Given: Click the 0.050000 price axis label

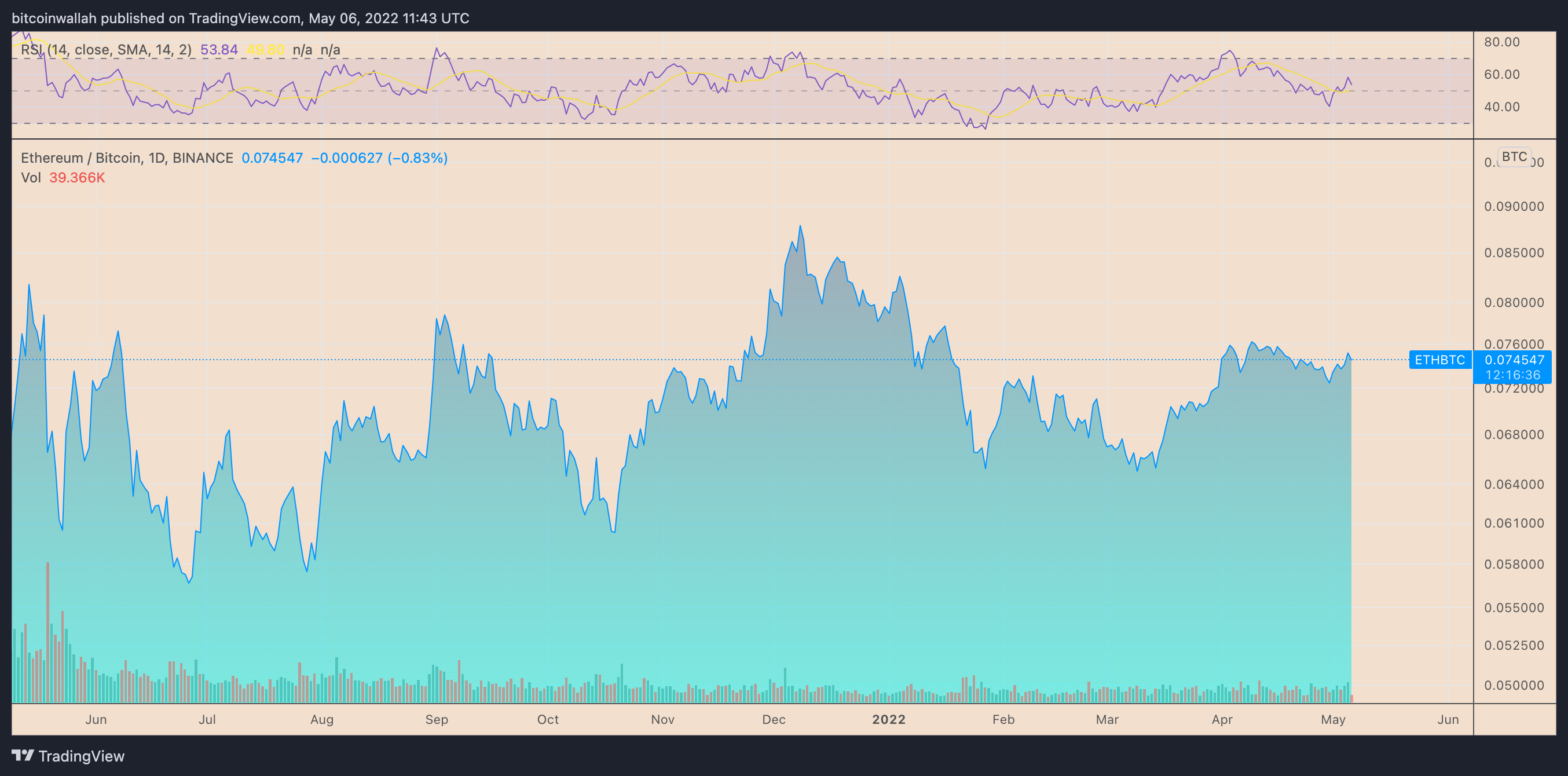Looking at the screenshot, I should tap(1514, 685).
